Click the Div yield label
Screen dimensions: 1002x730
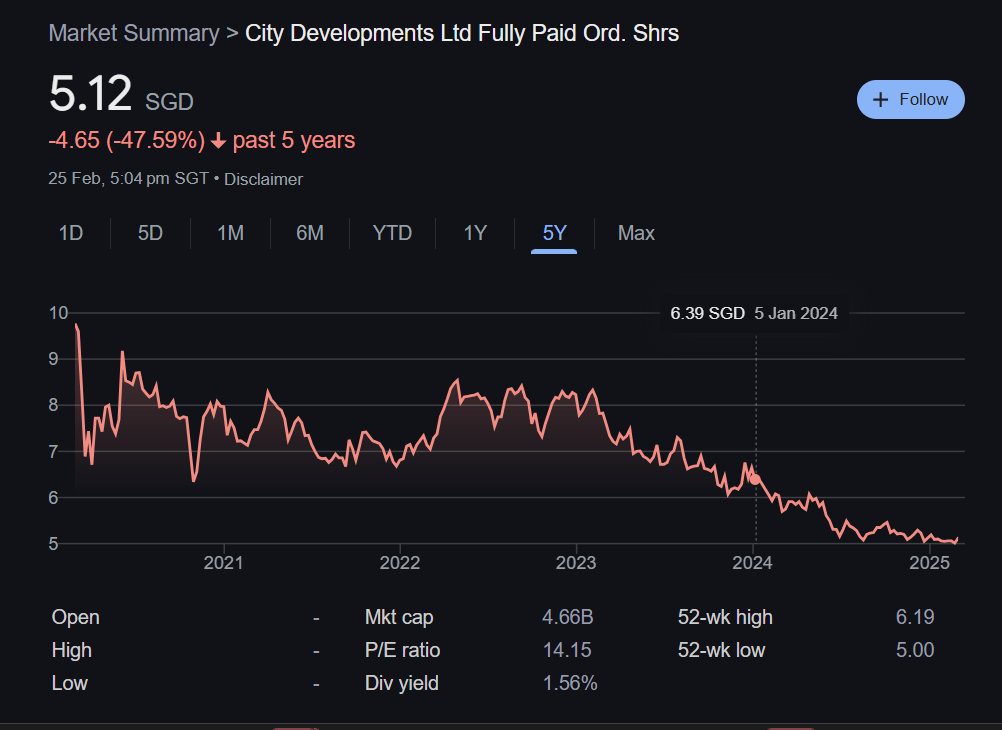pyautogui.click(x=401, y=683)
